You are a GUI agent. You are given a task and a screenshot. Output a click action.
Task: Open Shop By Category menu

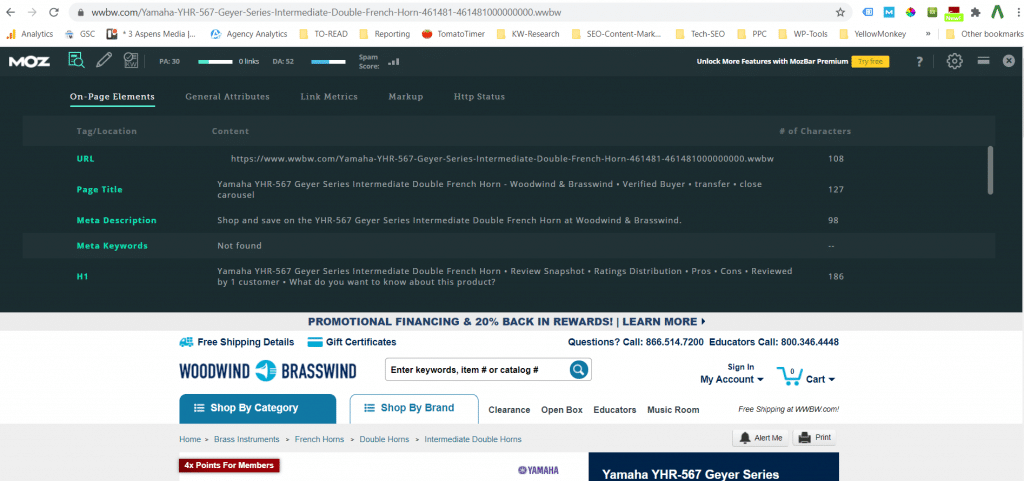(x=257, y=409)
